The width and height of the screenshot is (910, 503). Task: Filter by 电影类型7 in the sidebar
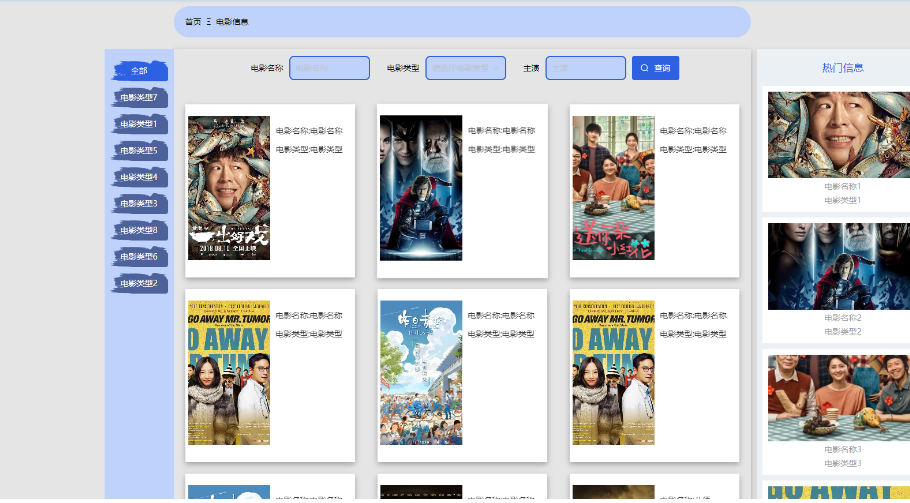tap(139, 97)
